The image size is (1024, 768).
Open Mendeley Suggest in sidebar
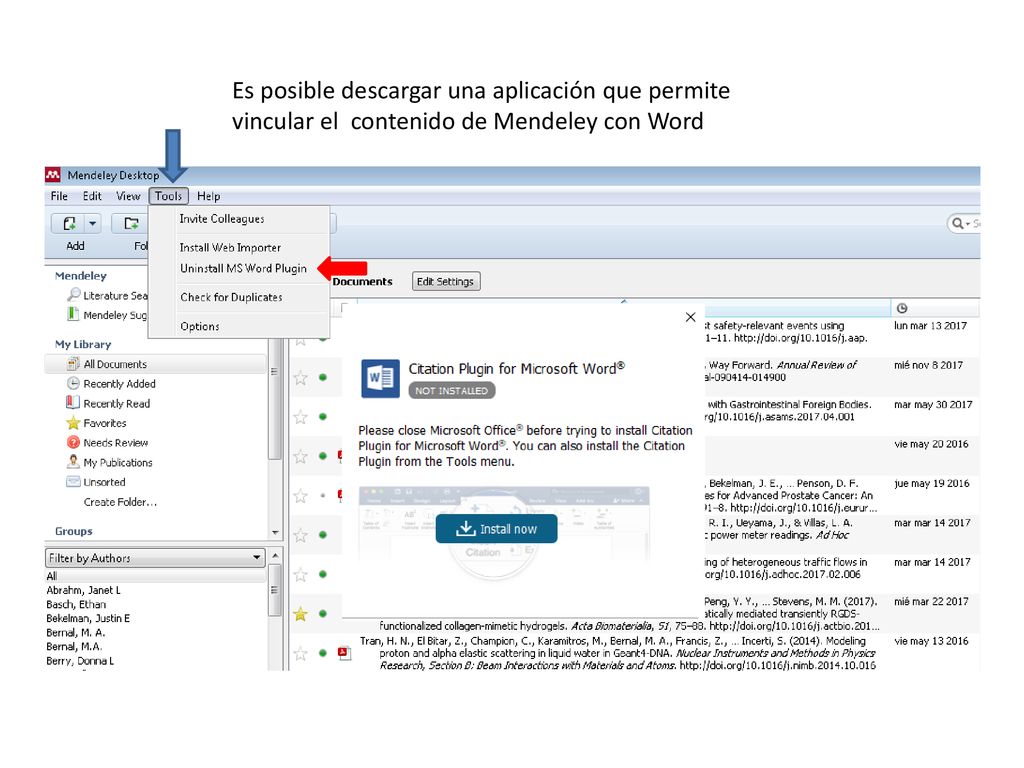[108, 315]
